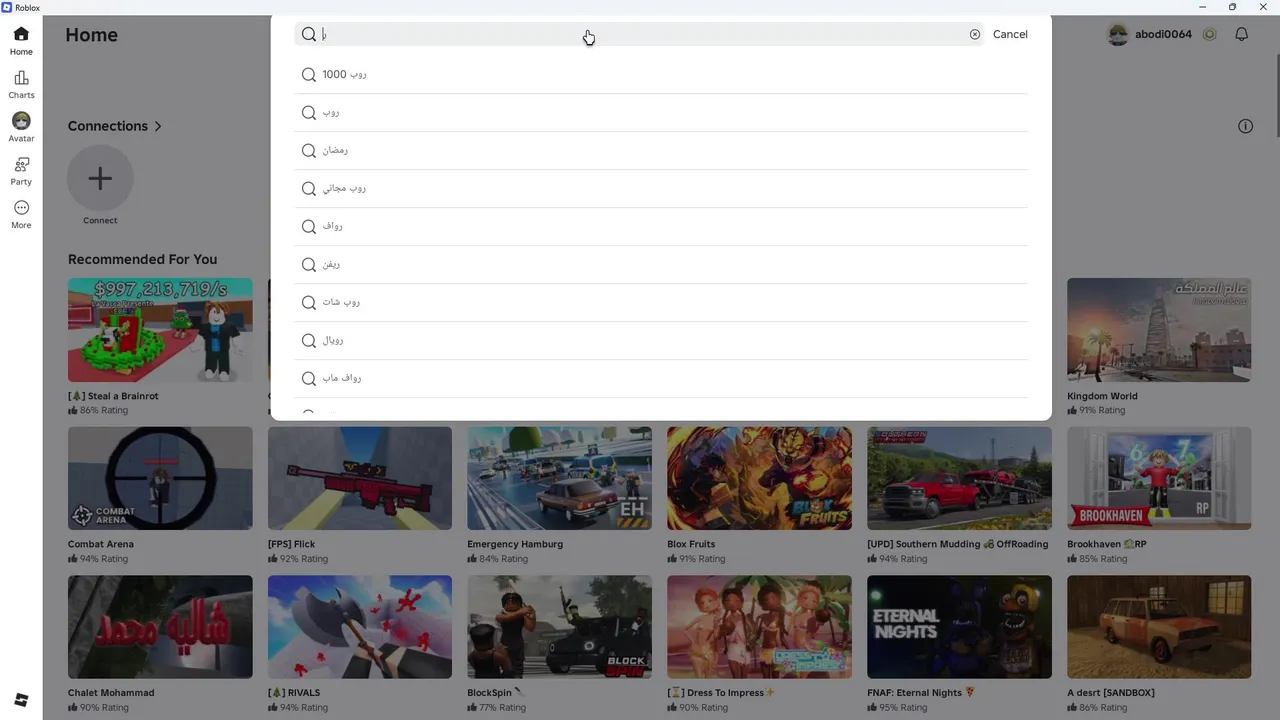Image resolution: width=1280 pixels, height=720 pixels.
Task: Open the FNAF: Eternal Nights thumbnail
Action: click(959, 626)
